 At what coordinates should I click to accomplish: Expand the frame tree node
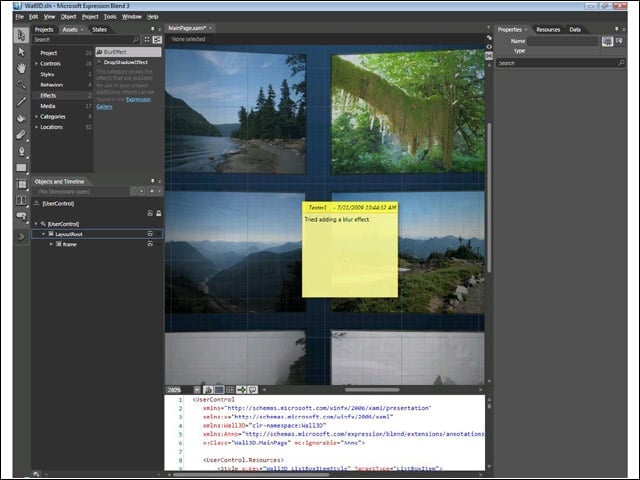51,244
